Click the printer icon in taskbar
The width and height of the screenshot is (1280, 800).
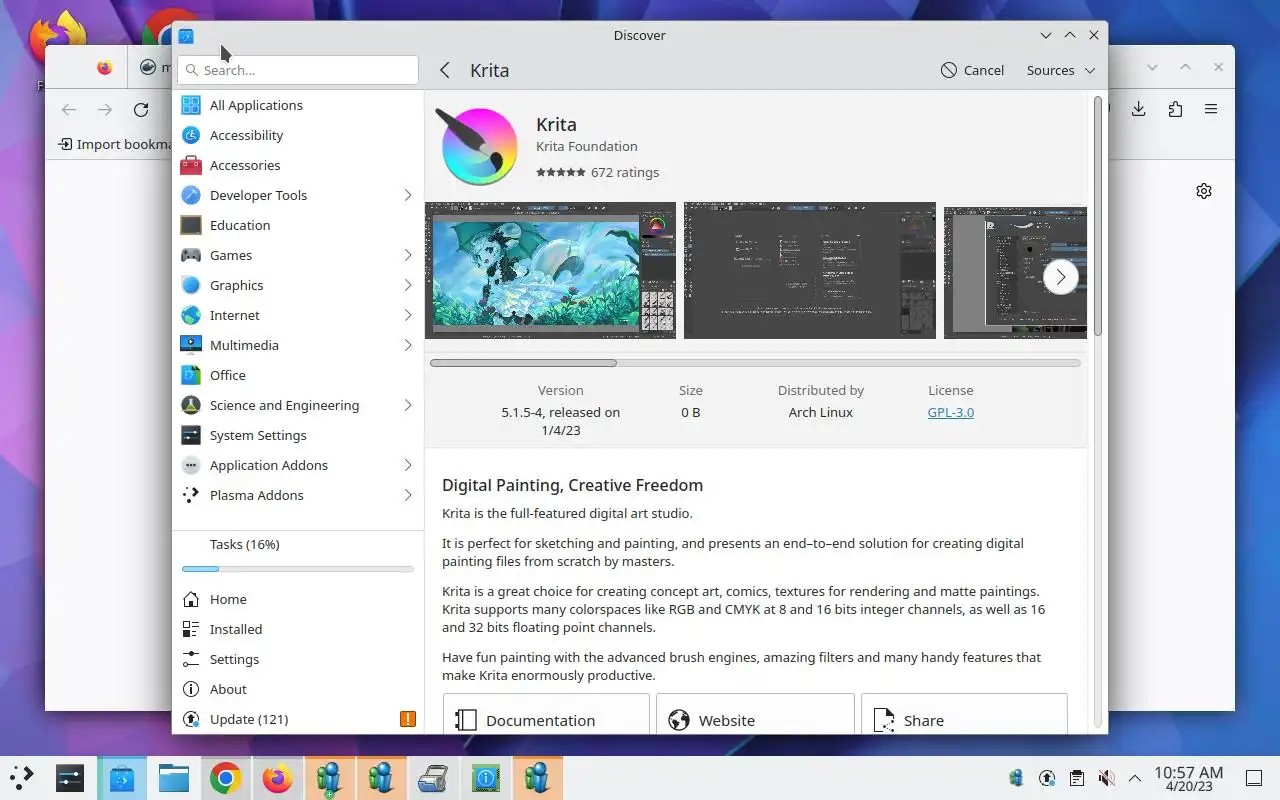[432, 777]
